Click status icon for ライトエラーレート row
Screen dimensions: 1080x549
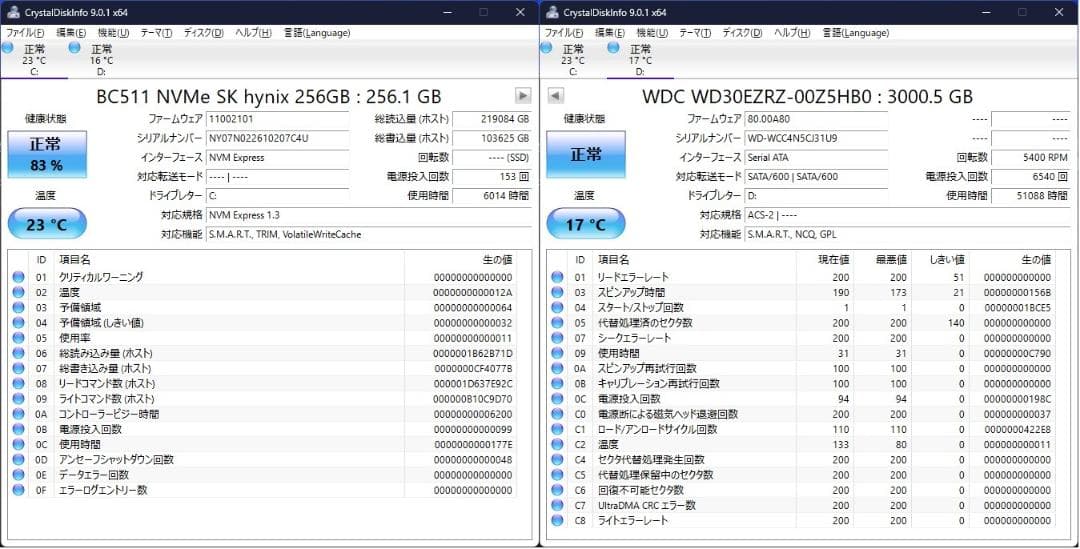557,520
